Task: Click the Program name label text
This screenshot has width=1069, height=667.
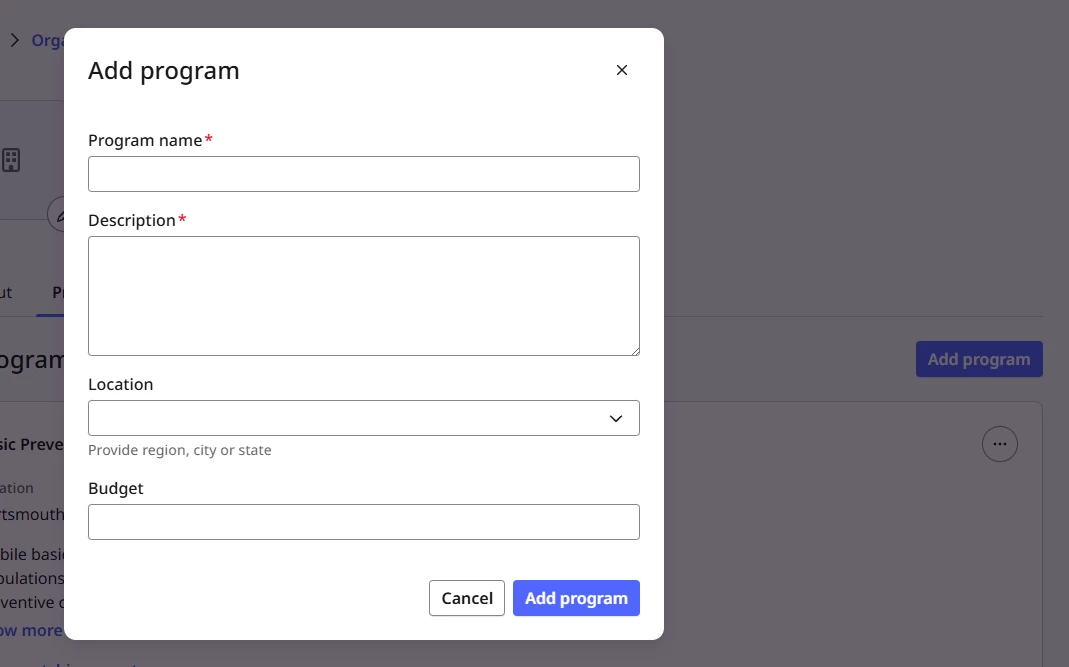Action: 145,140
